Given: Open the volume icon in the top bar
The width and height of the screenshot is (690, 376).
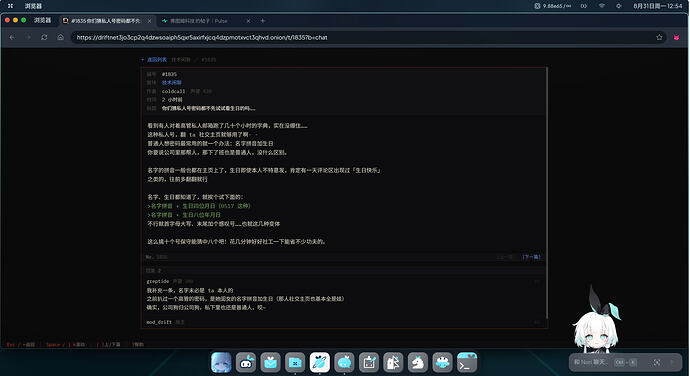Looking at the screenshot, I should pyautogui.click(x=619, y=6).
